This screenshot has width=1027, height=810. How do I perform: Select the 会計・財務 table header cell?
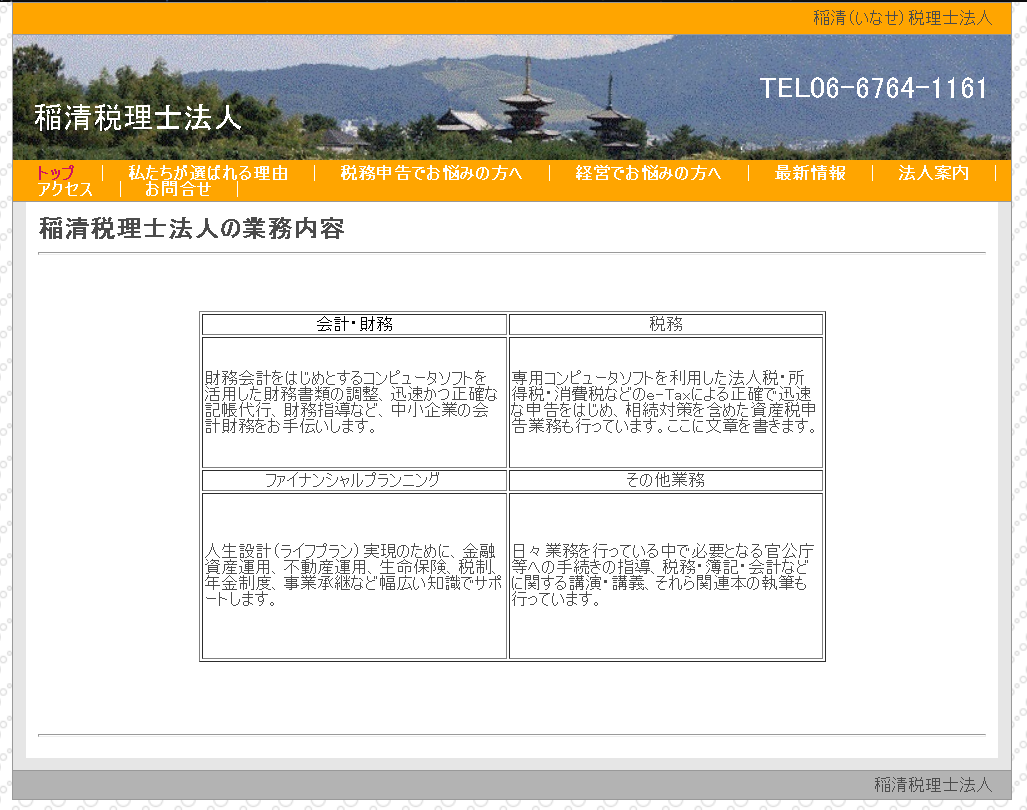[x=354, y=324]
